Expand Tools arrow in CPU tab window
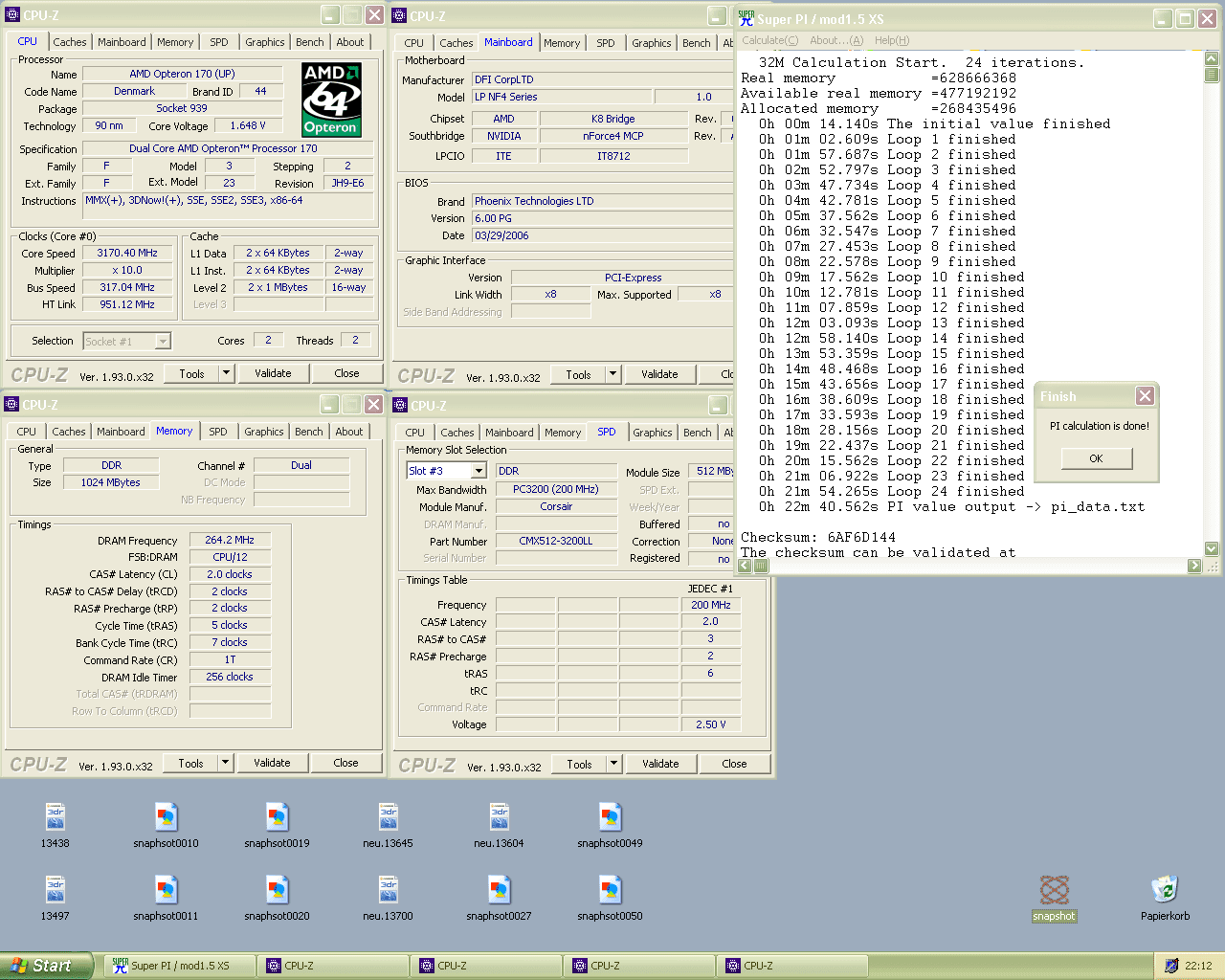Viewport: 1225px width, 980px height. coord(227,373)
